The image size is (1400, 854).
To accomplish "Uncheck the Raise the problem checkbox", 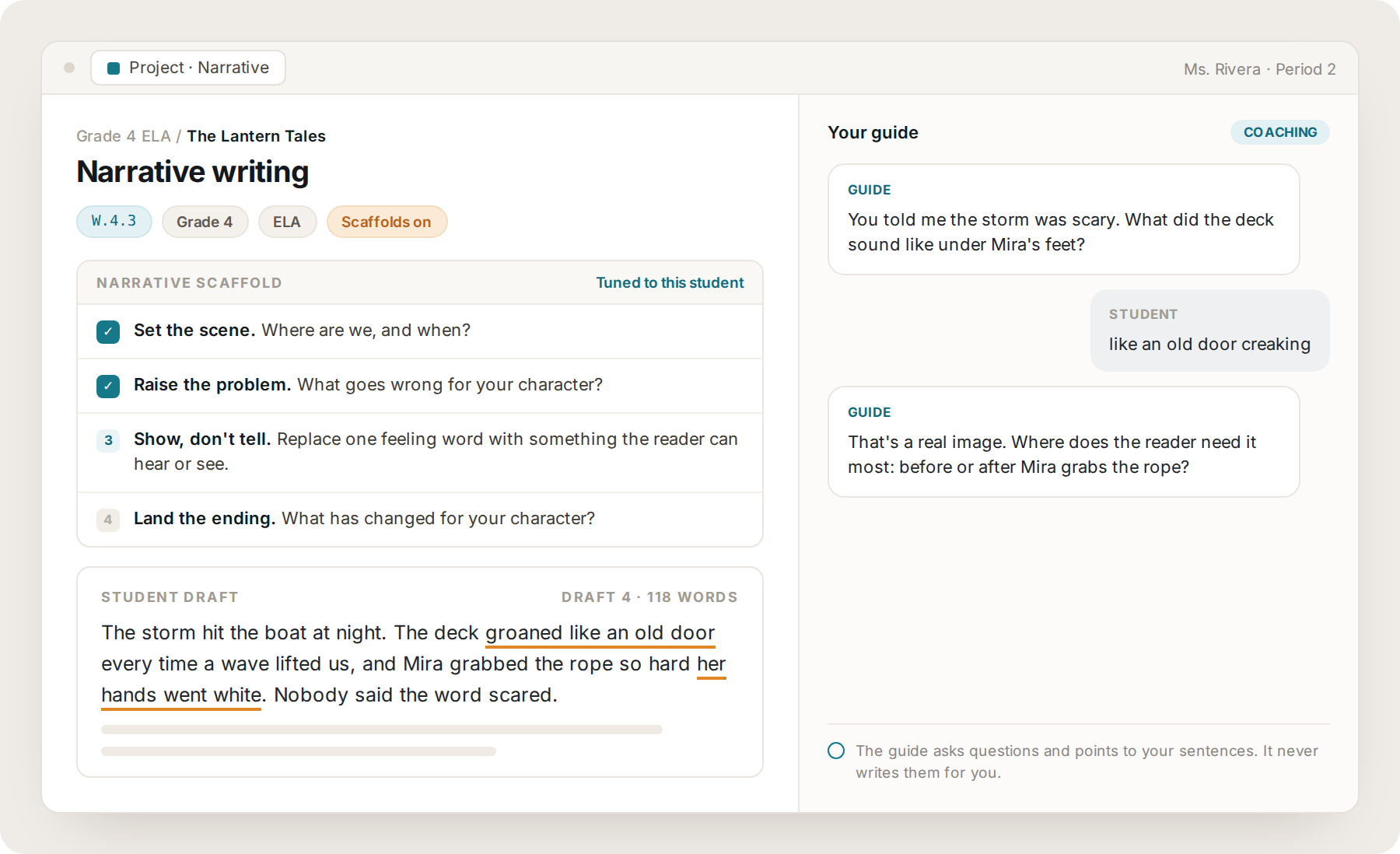I will tap(108, 387).
